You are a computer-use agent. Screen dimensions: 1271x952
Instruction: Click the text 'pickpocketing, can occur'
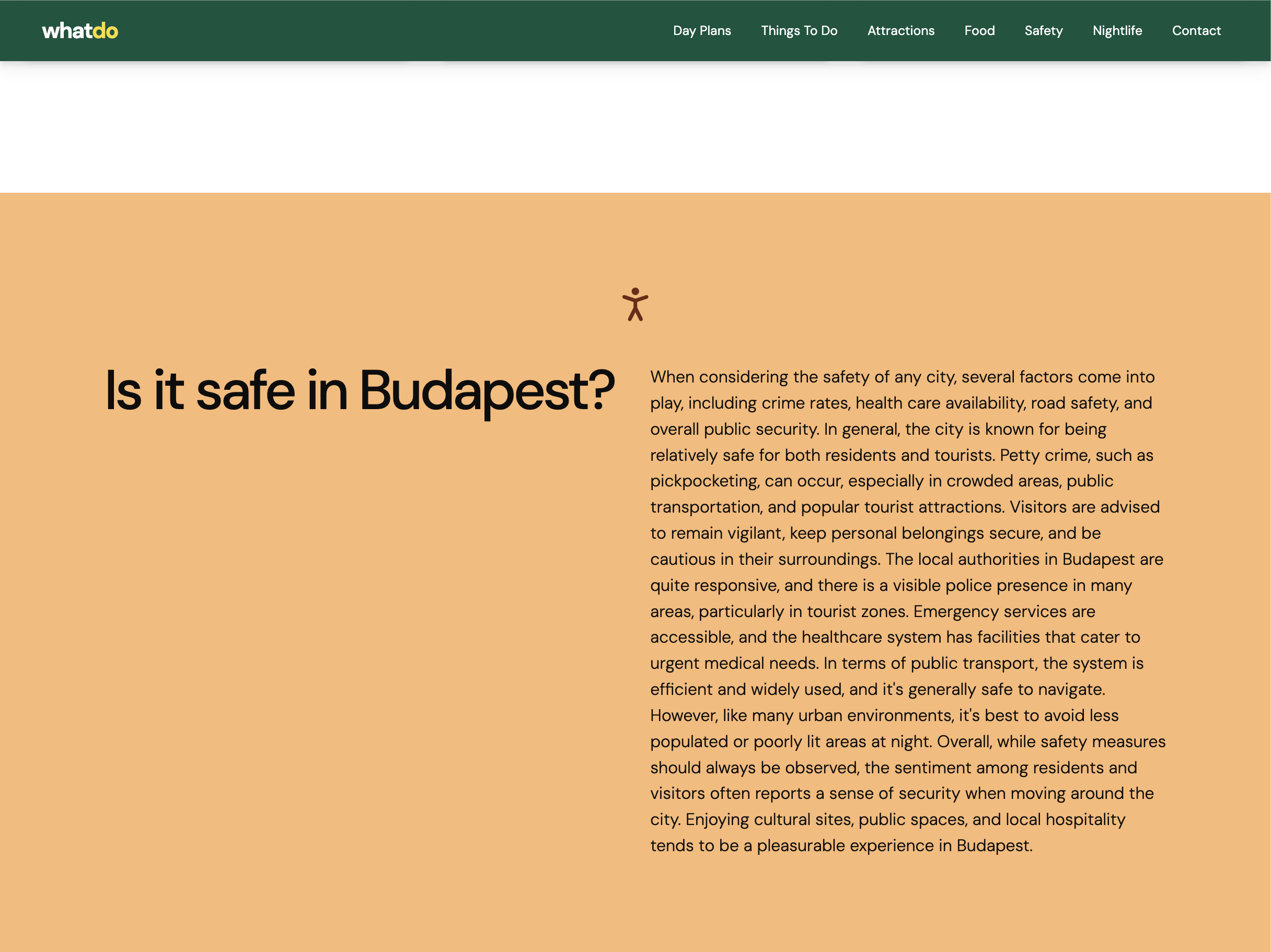tap(746, 481)
